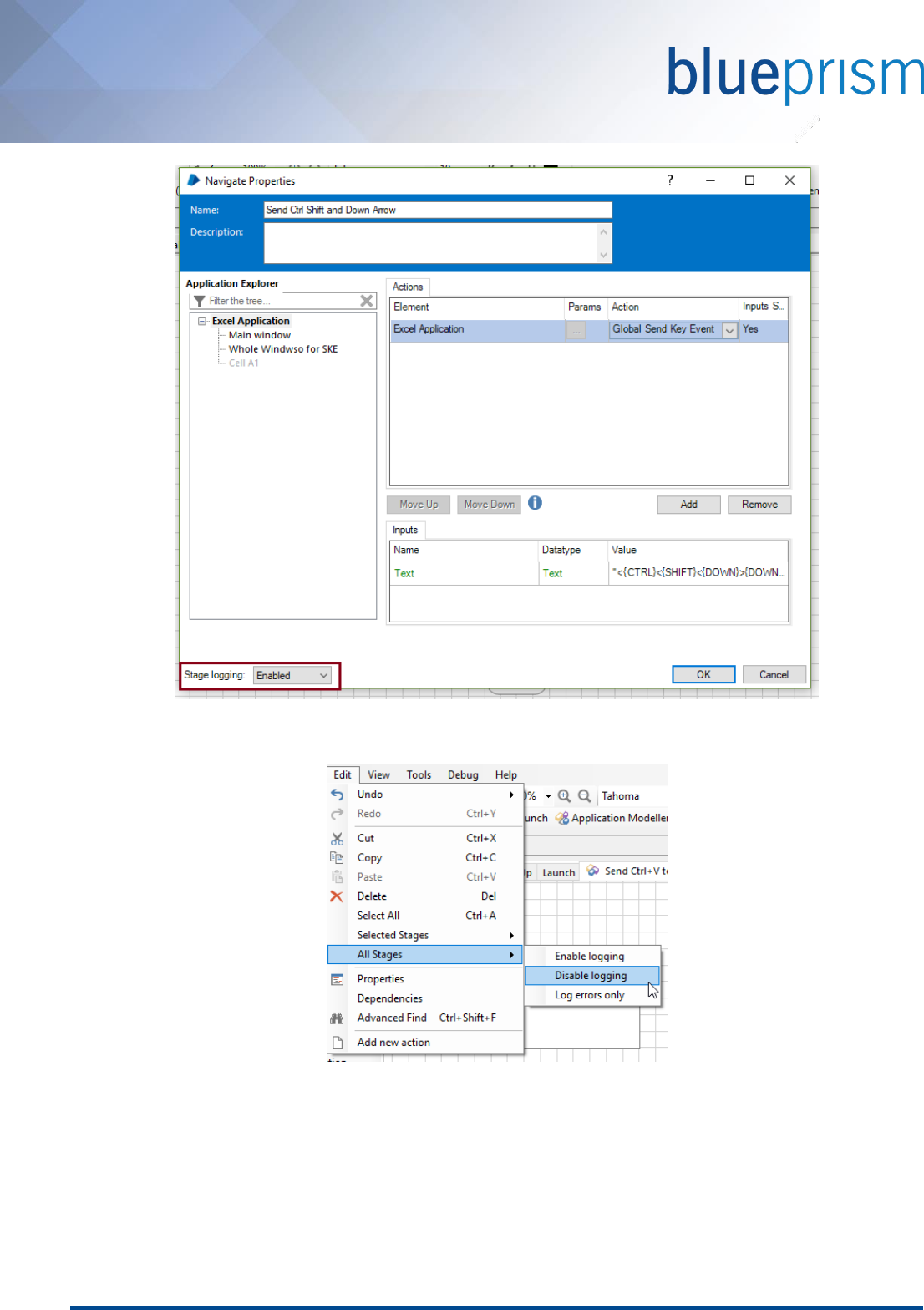Open the Tahoma font dropdown
This screenshot has height=1310, width=924.
[x=632, y=796]
